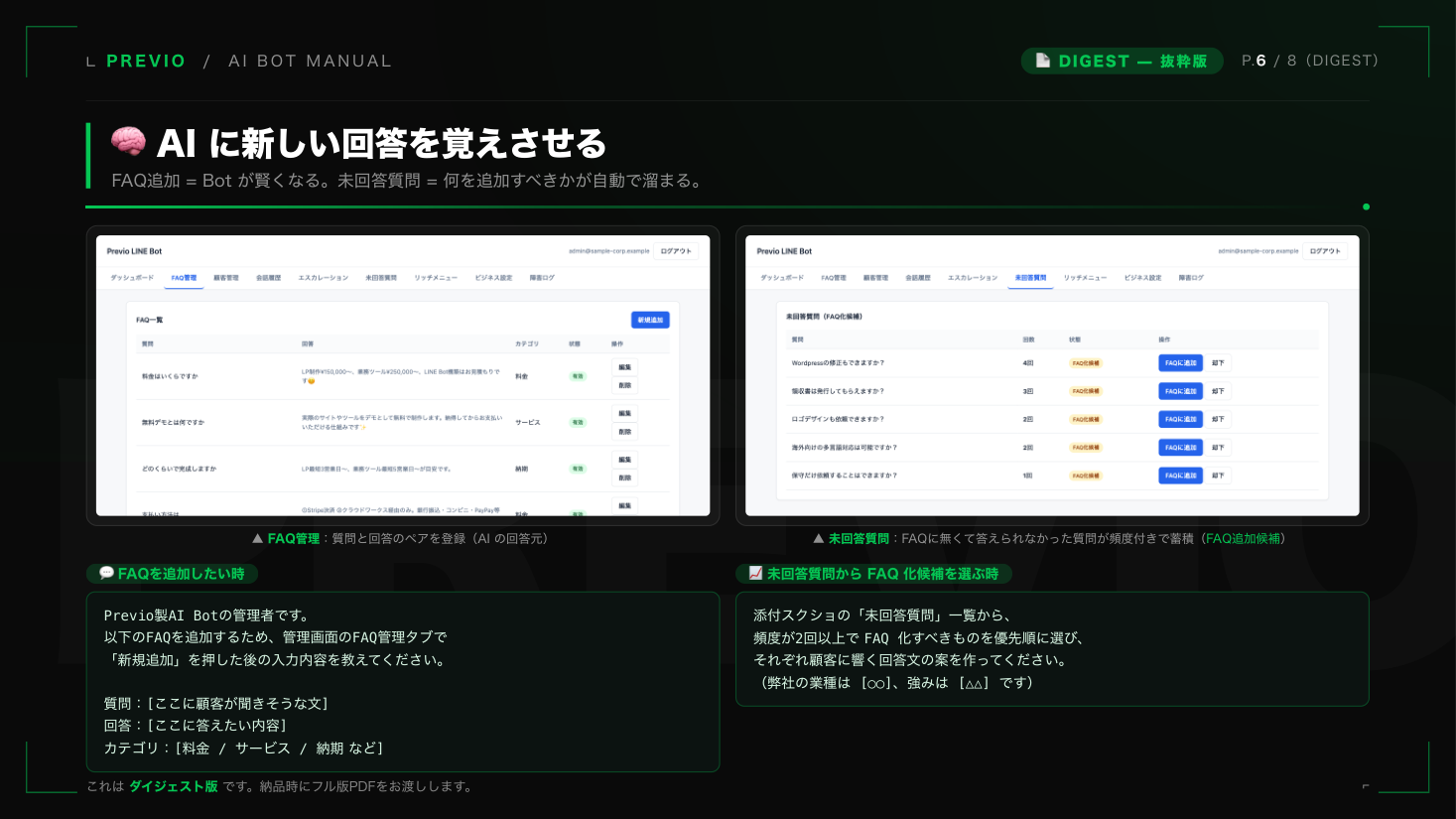Open 会話履歴 tab in the right 未回答質問 screenshot
Screen dimensions: 1456x819
[x=918, y=278]
